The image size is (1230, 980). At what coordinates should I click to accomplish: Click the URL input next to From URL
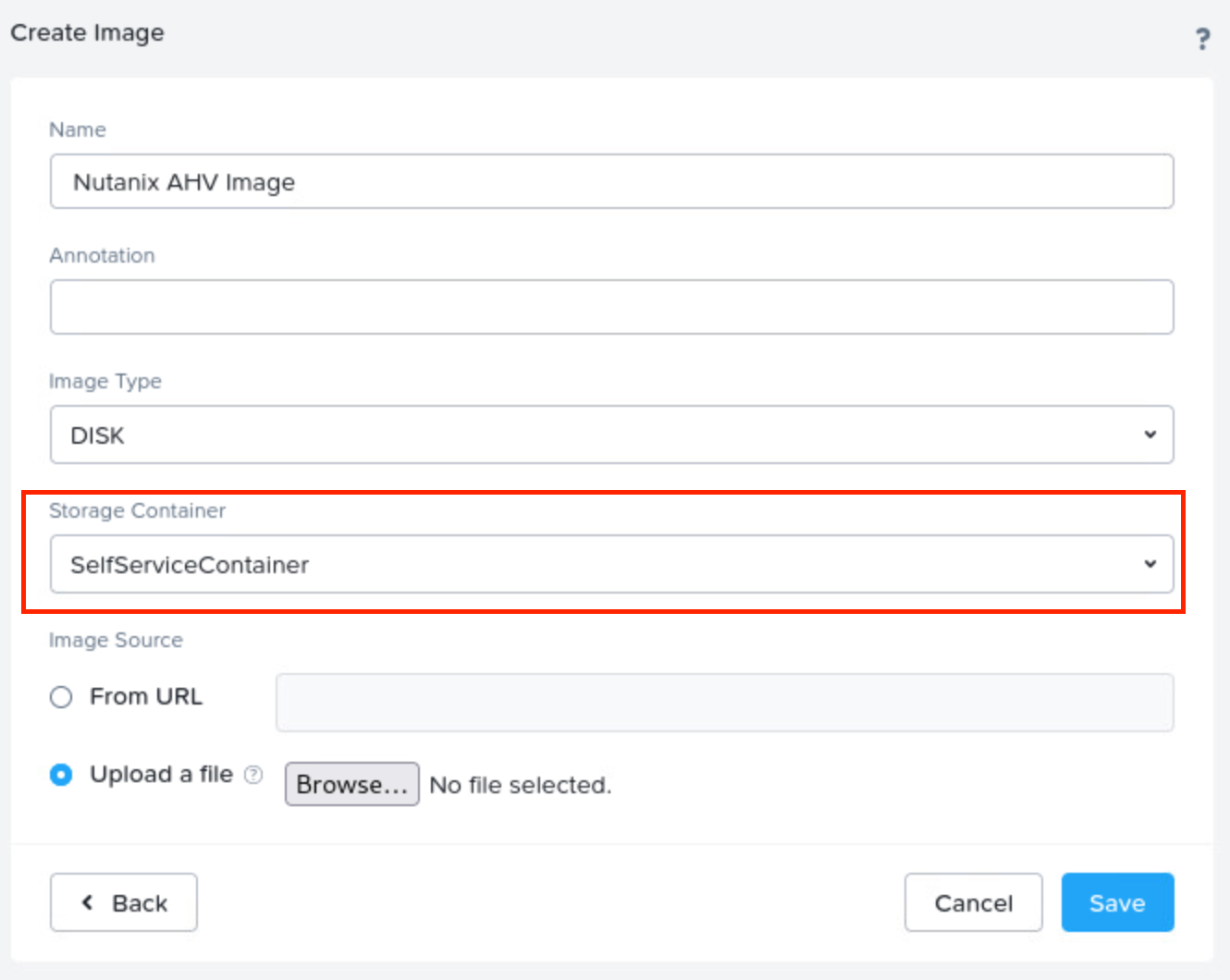point(724,702)
